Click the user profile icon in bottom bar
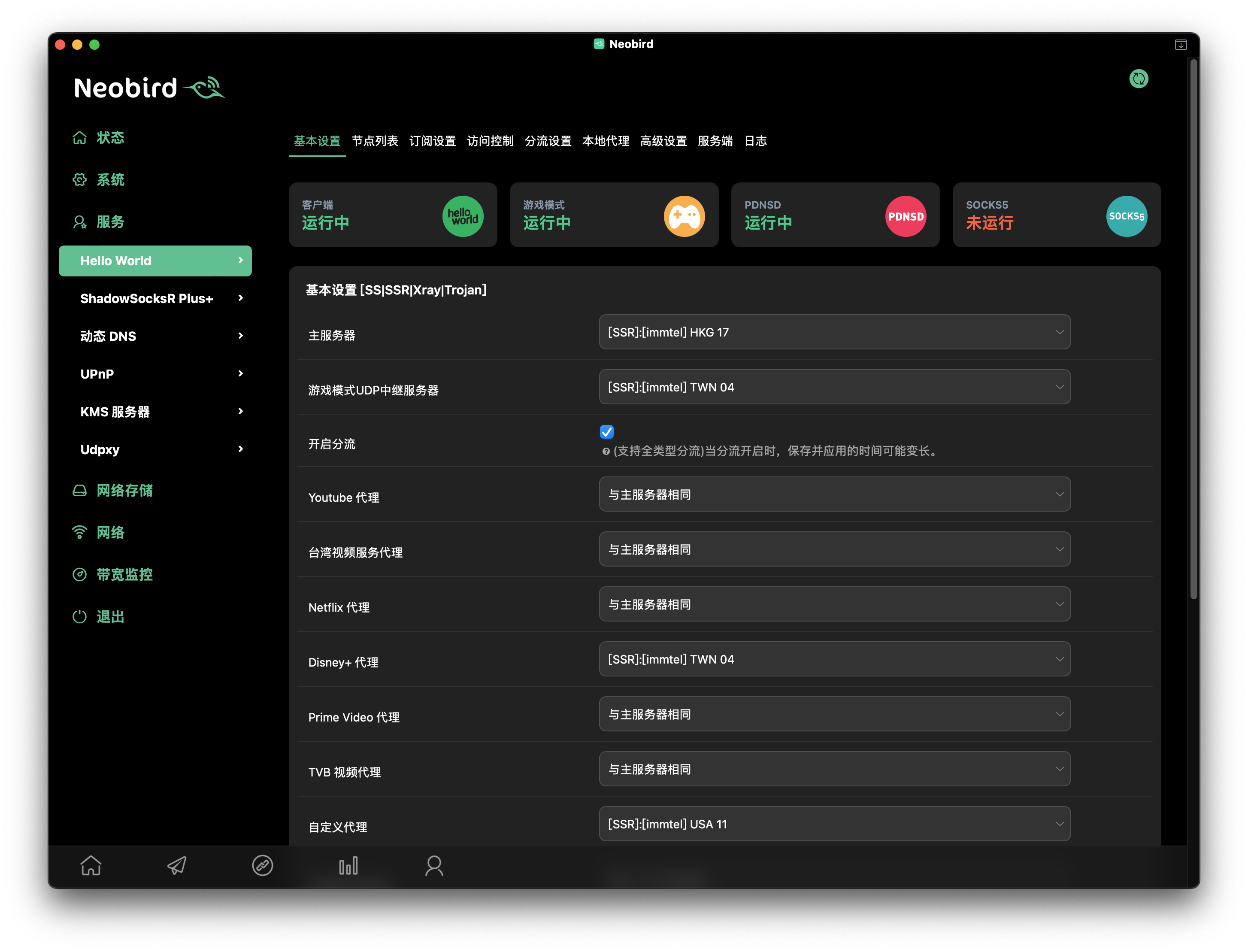Image resolution: width=1248 pixels, height=952 pixels. tap(434, 865)
